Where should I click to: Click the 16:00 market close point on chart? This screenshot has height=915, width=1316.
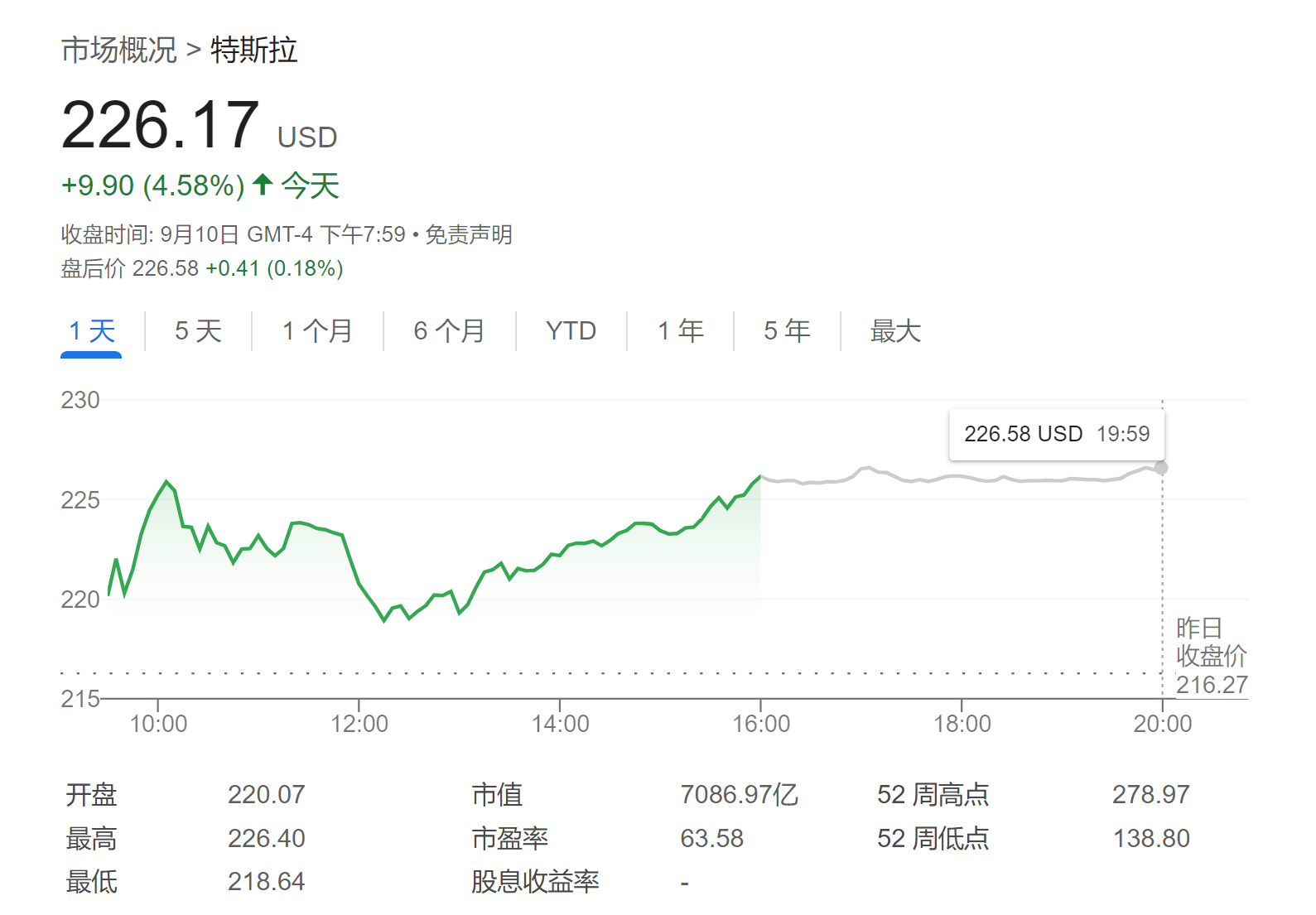tap(760, 477)
